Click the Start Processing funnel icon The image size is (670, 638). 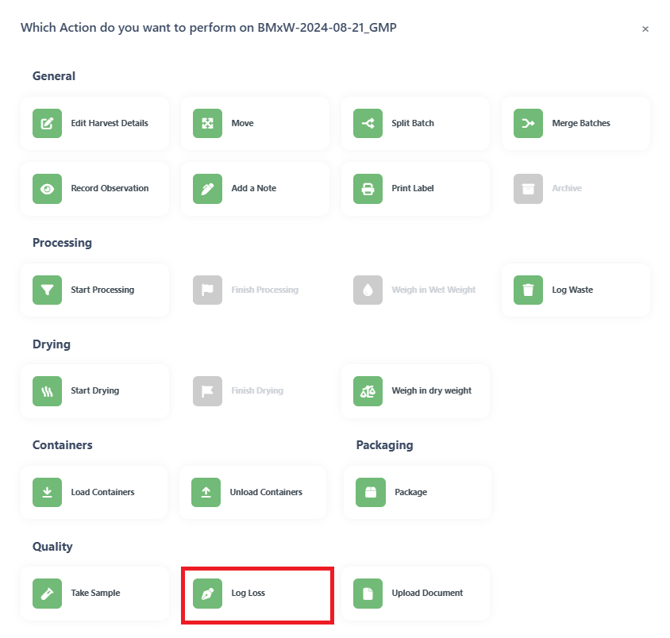coord(47,290)
